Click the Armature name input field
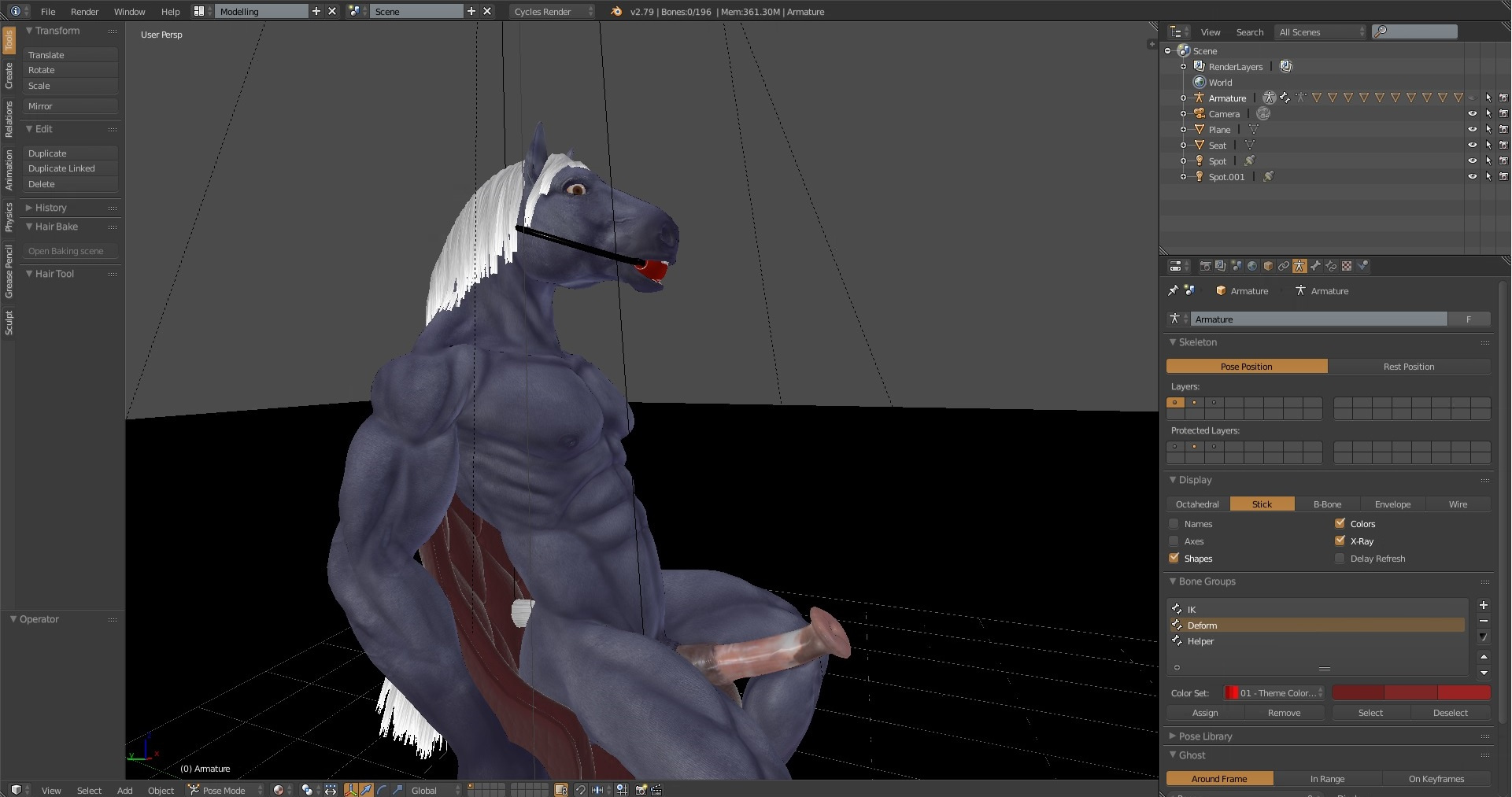The image size is (1512, 797). coord(1318,319)
